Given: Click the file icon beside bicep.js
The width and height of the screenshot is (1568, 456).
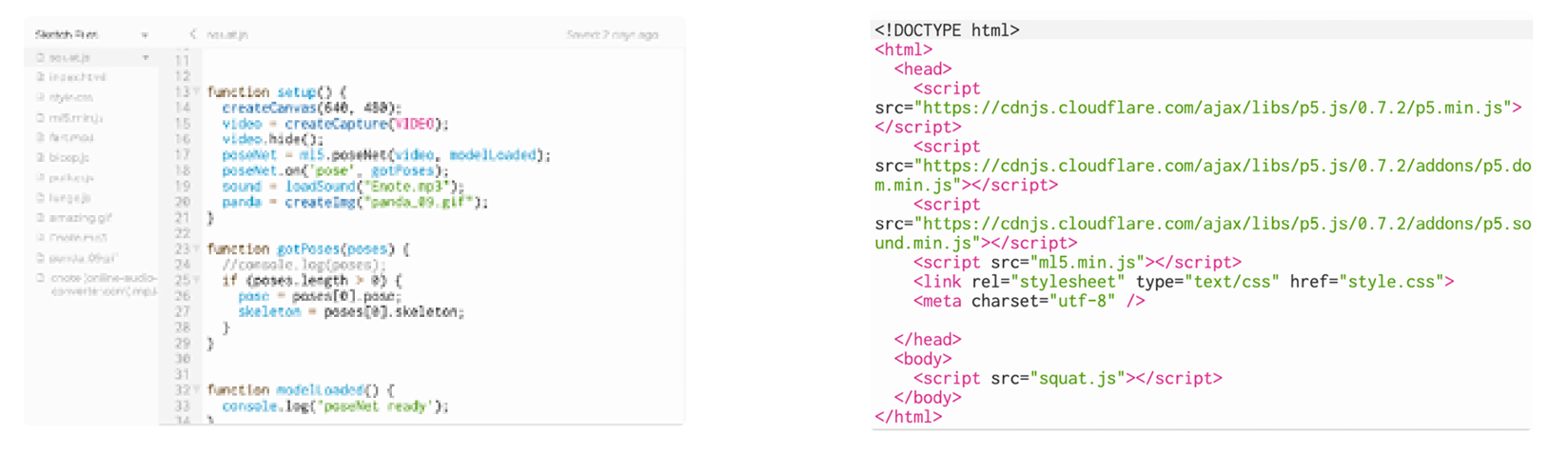Looking at the screenshot, I should click(x=40, y=158).
